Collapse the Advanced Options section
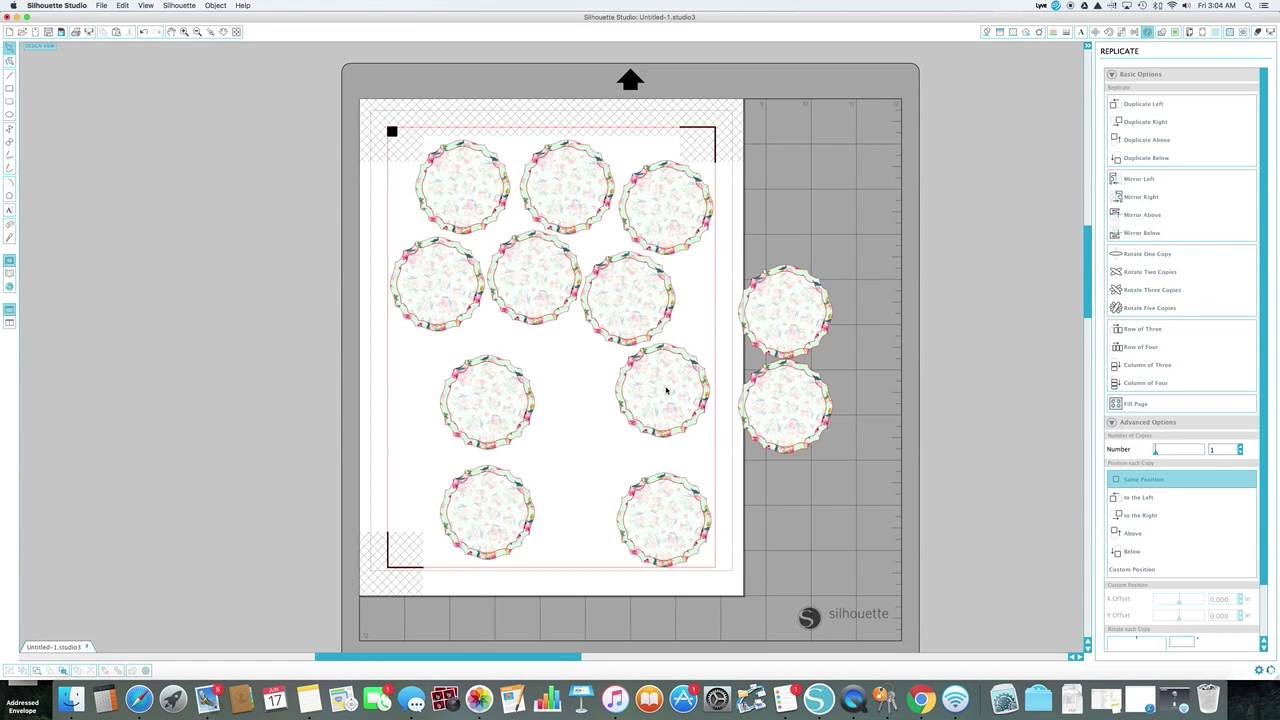The height and width of the screenshot is (720, 1280). pos(1111,422)
